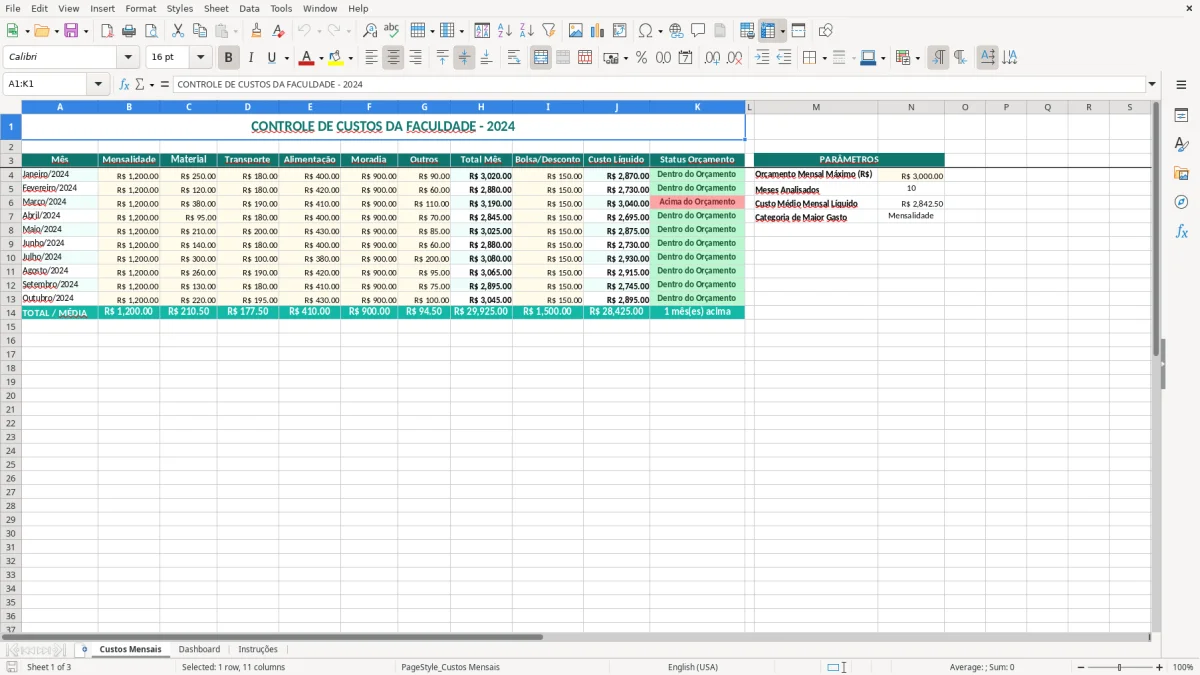Open the font size dropdown
1200x675 pixels.
[200, 58]
